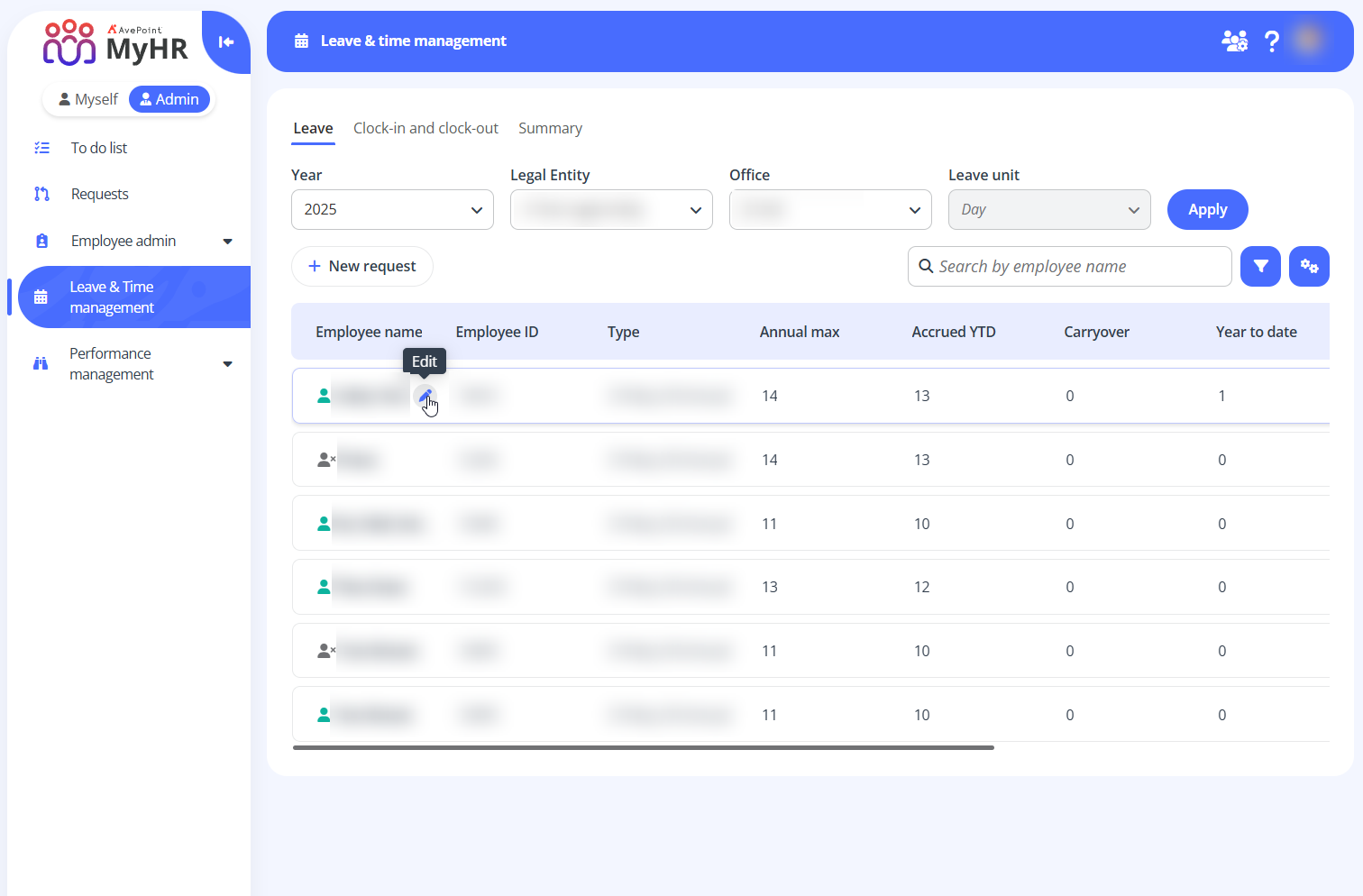
Task: Open the Year dropdown showing 2025
Action: pos(392,210)
